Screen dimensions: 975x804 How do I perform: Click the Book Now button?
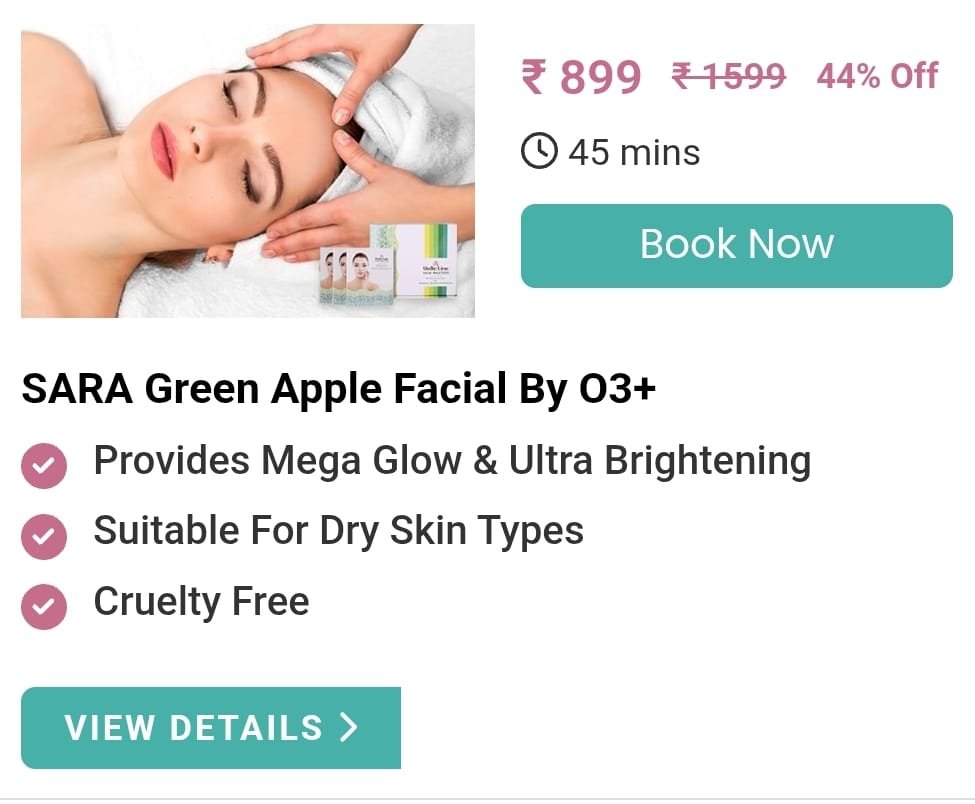(736, 246)
